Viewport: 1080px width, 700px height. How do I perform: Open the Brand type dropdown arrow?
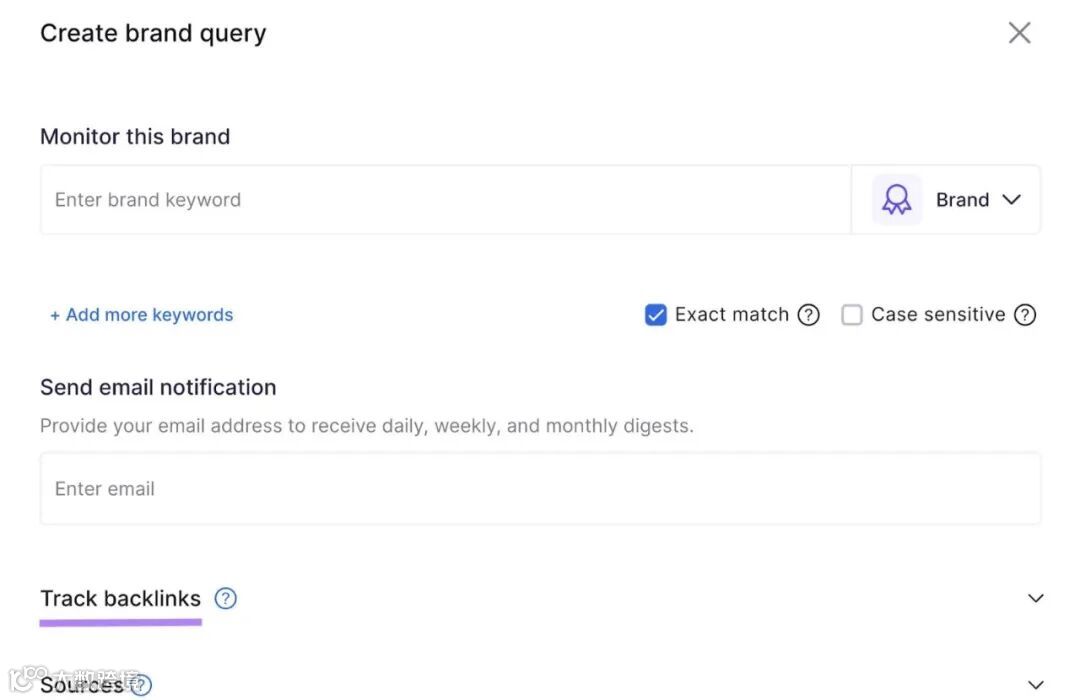pos(1012,200)
